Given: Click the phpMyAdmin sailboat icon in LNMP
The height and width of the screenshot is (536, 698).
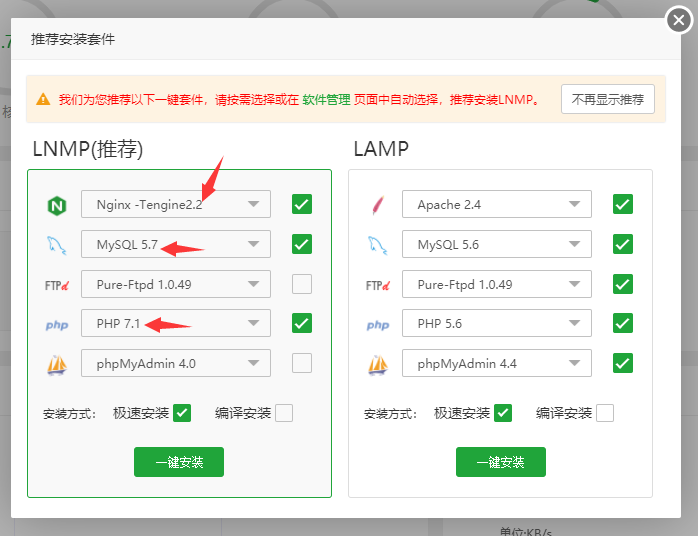Looking at the screenshot, I should click(56, 364).
